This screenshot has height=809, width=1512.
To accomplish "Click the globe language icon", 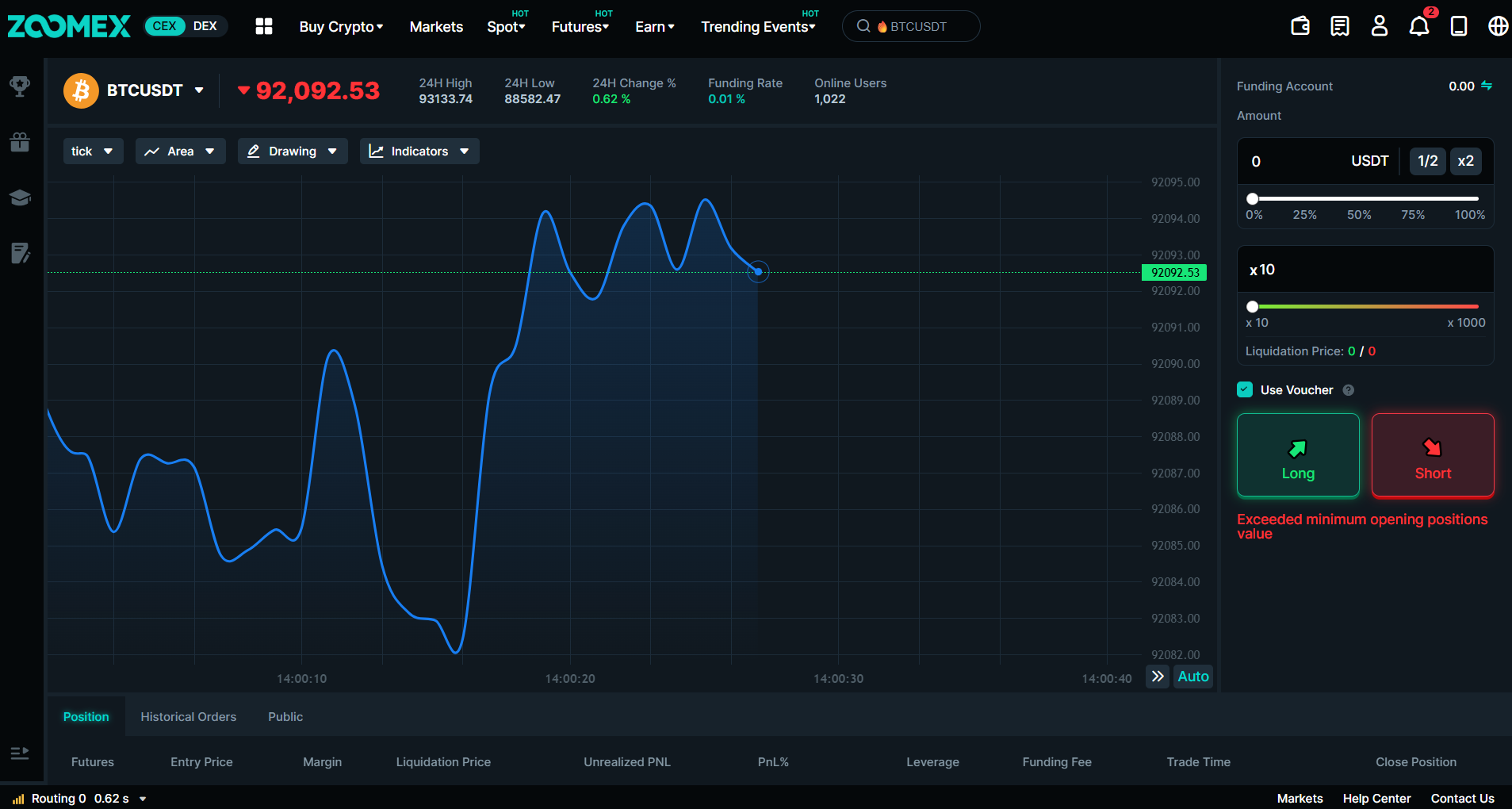I will pyautogui.click(x=1498, y=26).
